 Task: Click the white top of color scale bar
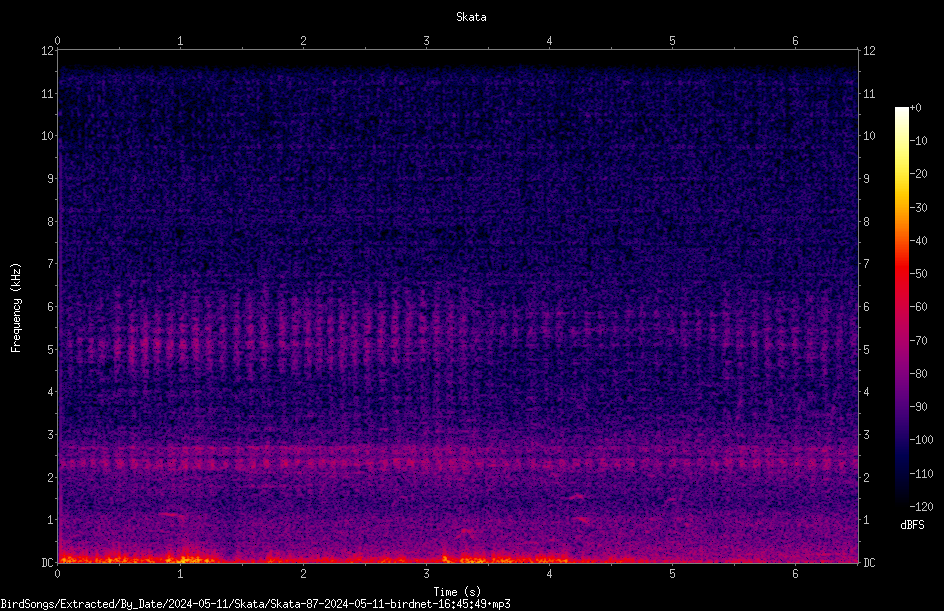(x=901, y=112)
